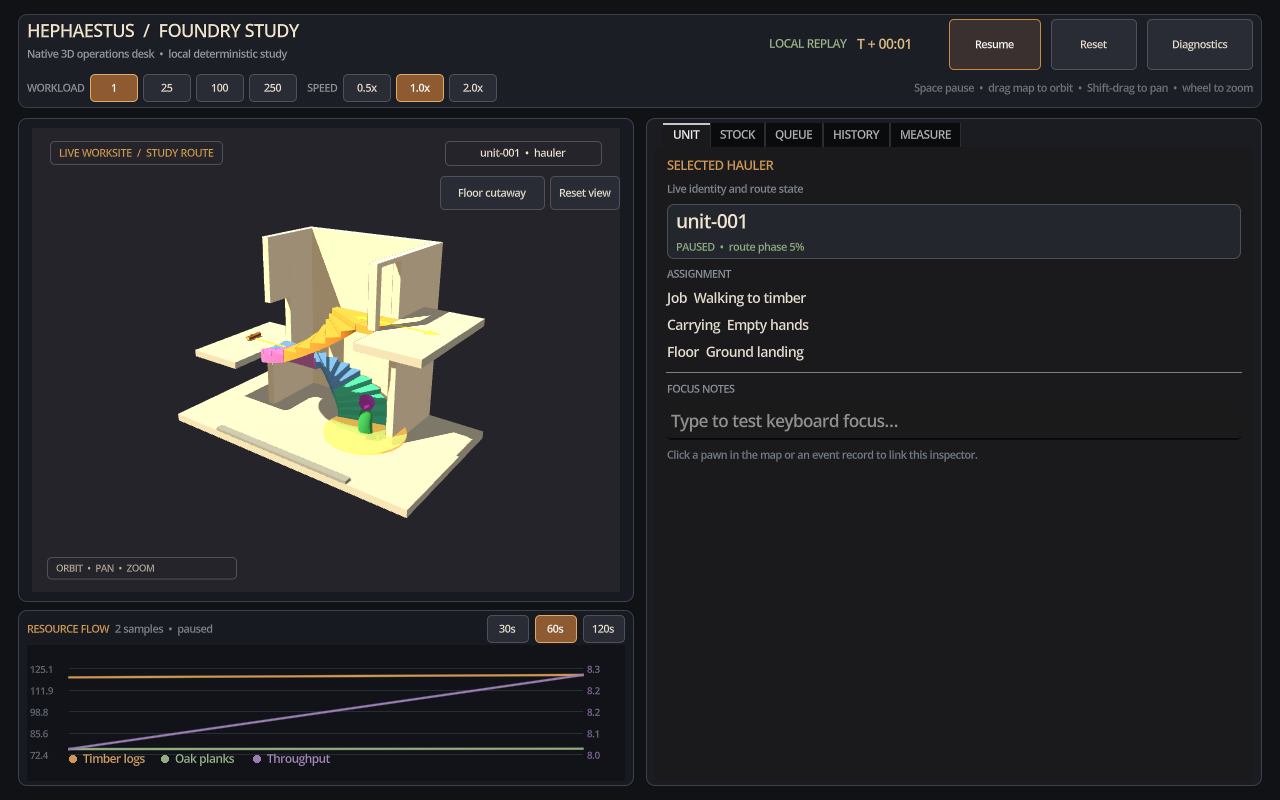1280x800 pixels.
Task: Click the timber log on upper platform
Action: click(x=254, y=337)
